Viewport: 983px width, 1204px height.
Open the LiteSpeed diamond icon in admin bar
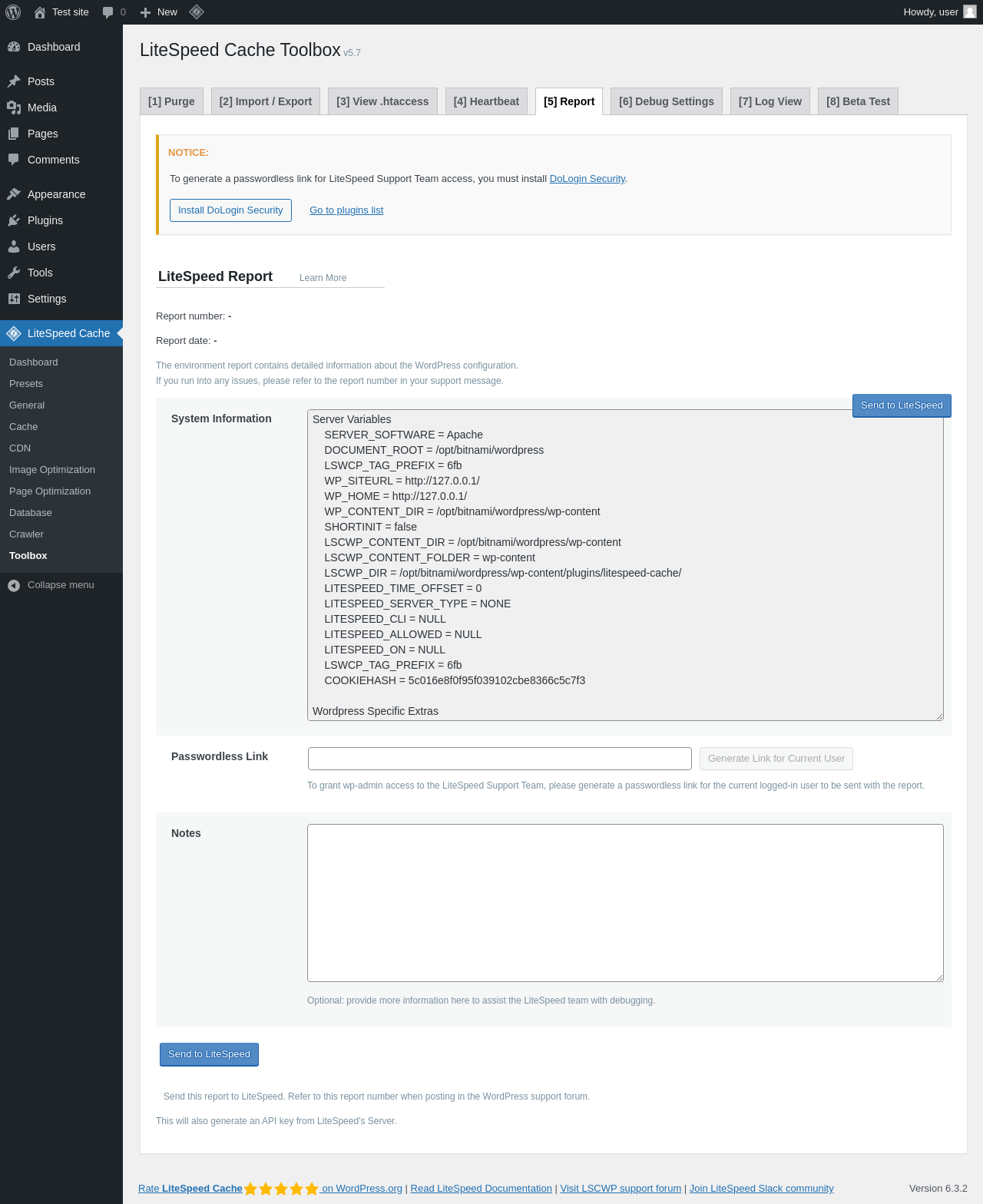197,12
